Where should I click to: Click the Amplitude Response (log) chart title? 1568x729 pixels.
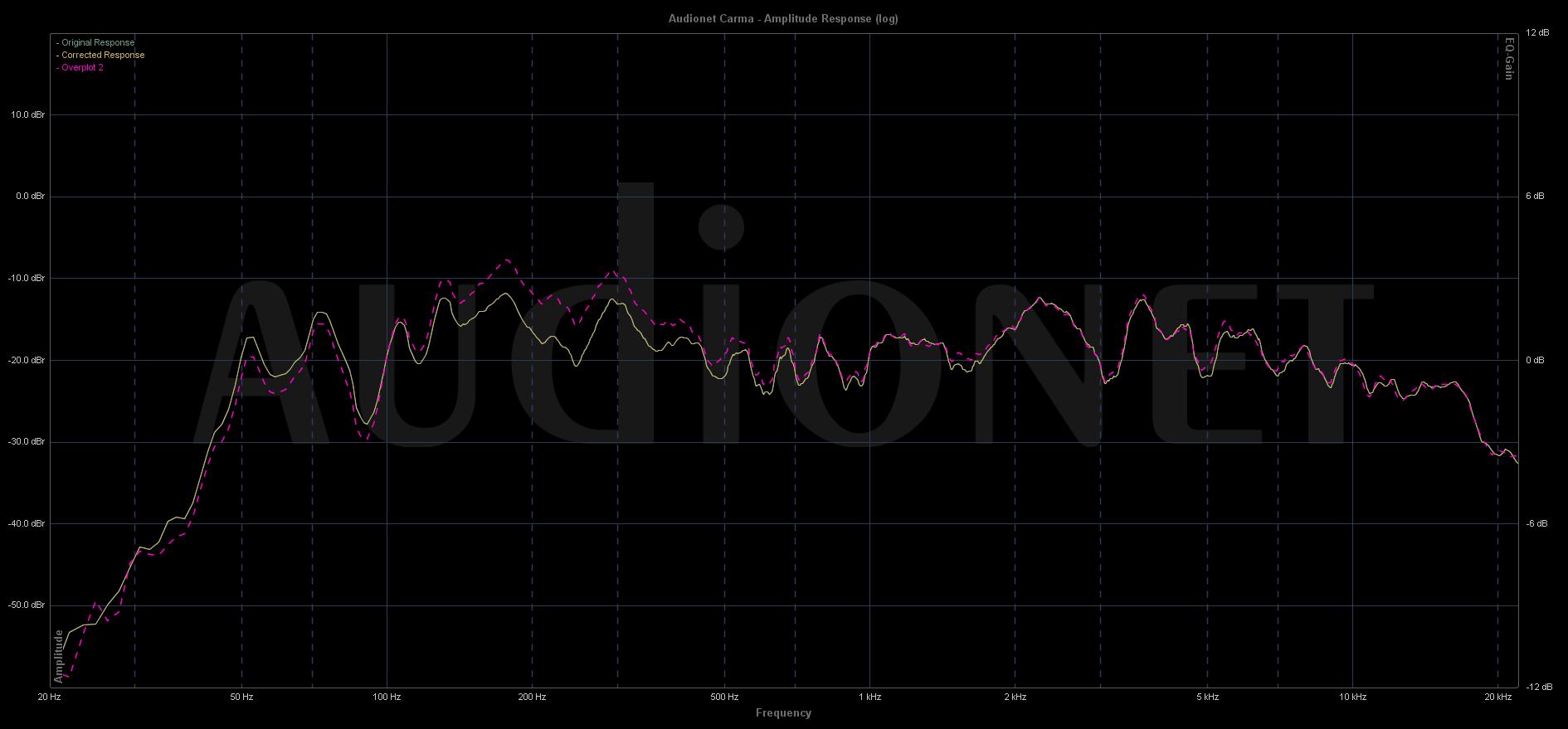pyautogui.click(x=783, y=18)
